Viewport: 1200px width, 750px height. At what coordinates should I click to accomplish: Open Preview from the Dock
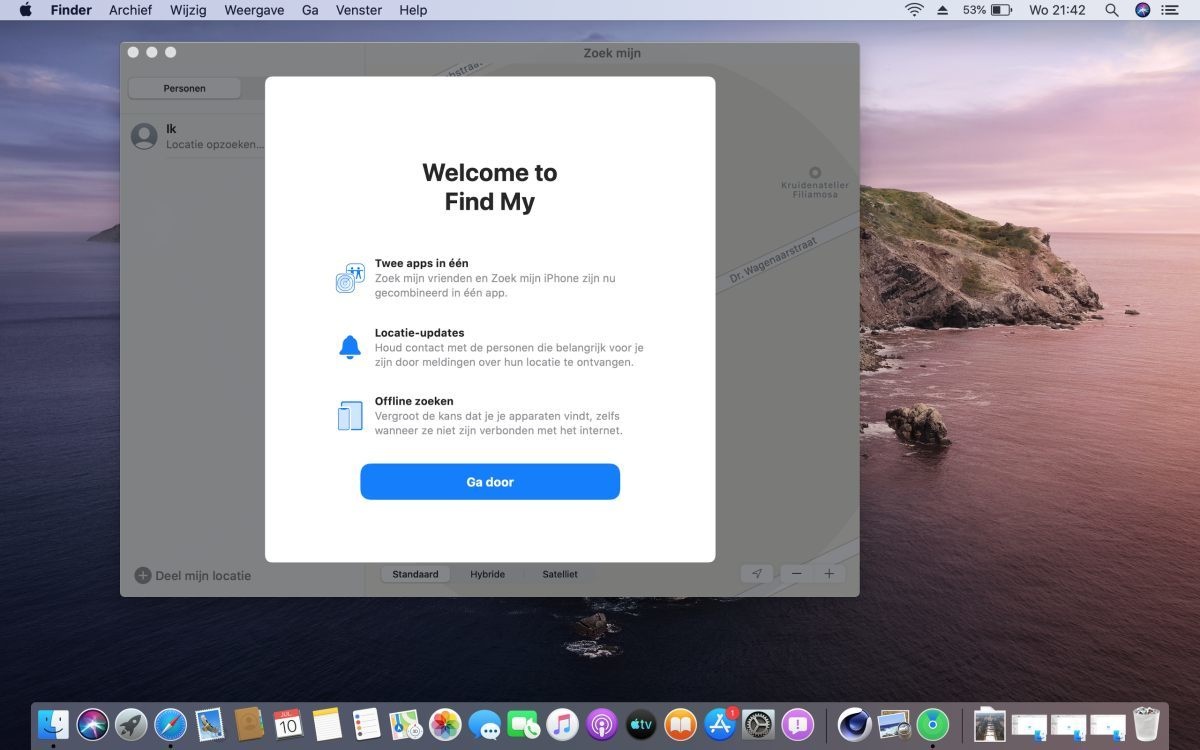pyautogui.click(x=893, y=724)
